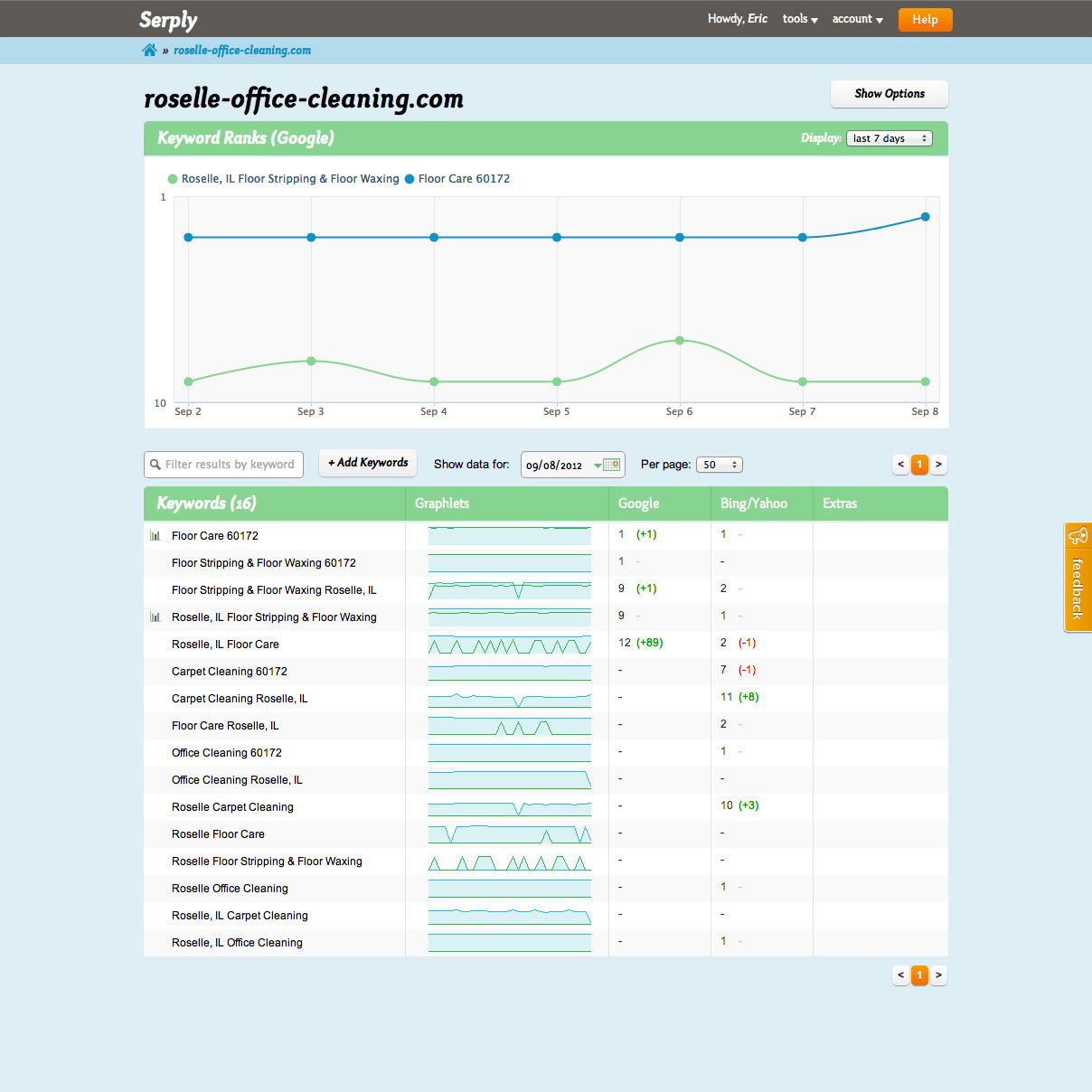Open the feedback side tab
The image size is (1092, 1092).
[1078, 577]
